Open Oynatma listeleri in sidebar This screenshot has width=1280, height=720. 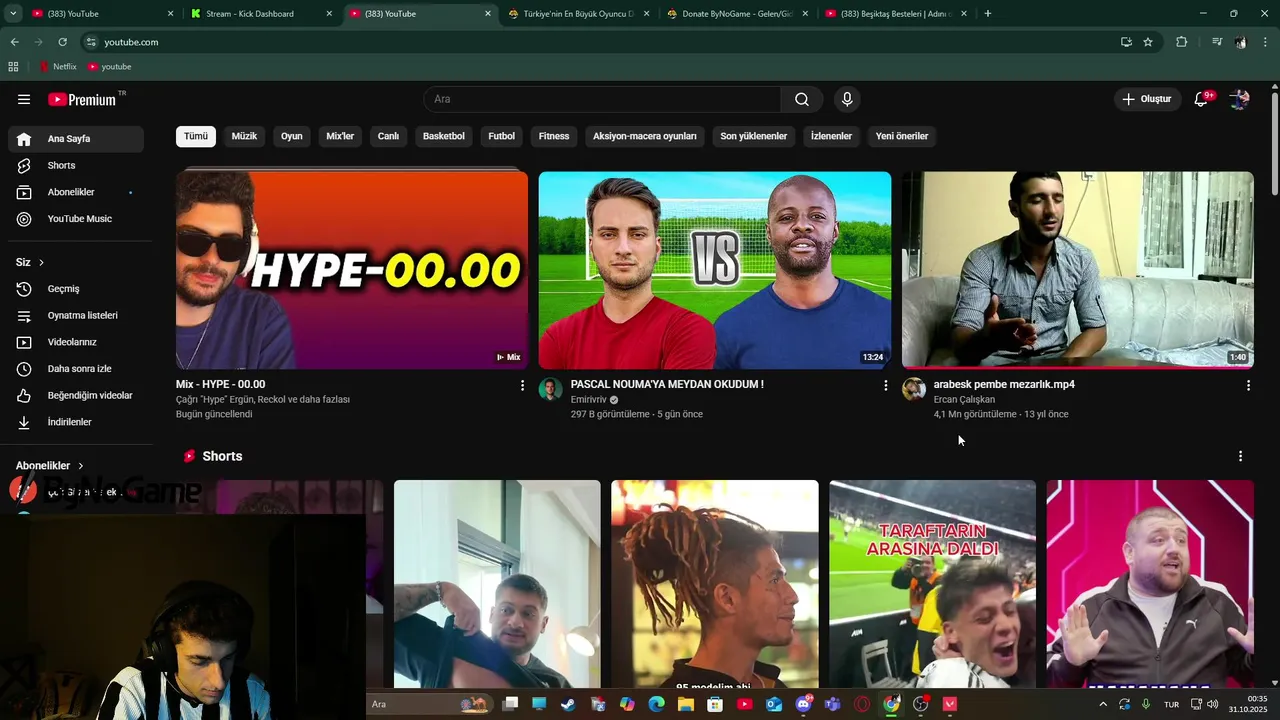click(x=76, y=315)
